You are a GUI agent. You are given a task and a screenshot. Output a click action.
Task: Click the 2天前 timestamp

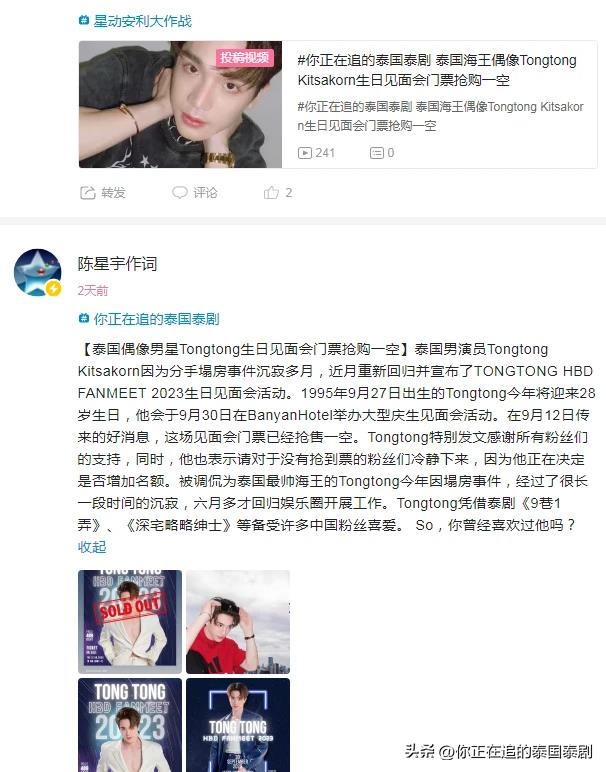click(x=93, y=290)
